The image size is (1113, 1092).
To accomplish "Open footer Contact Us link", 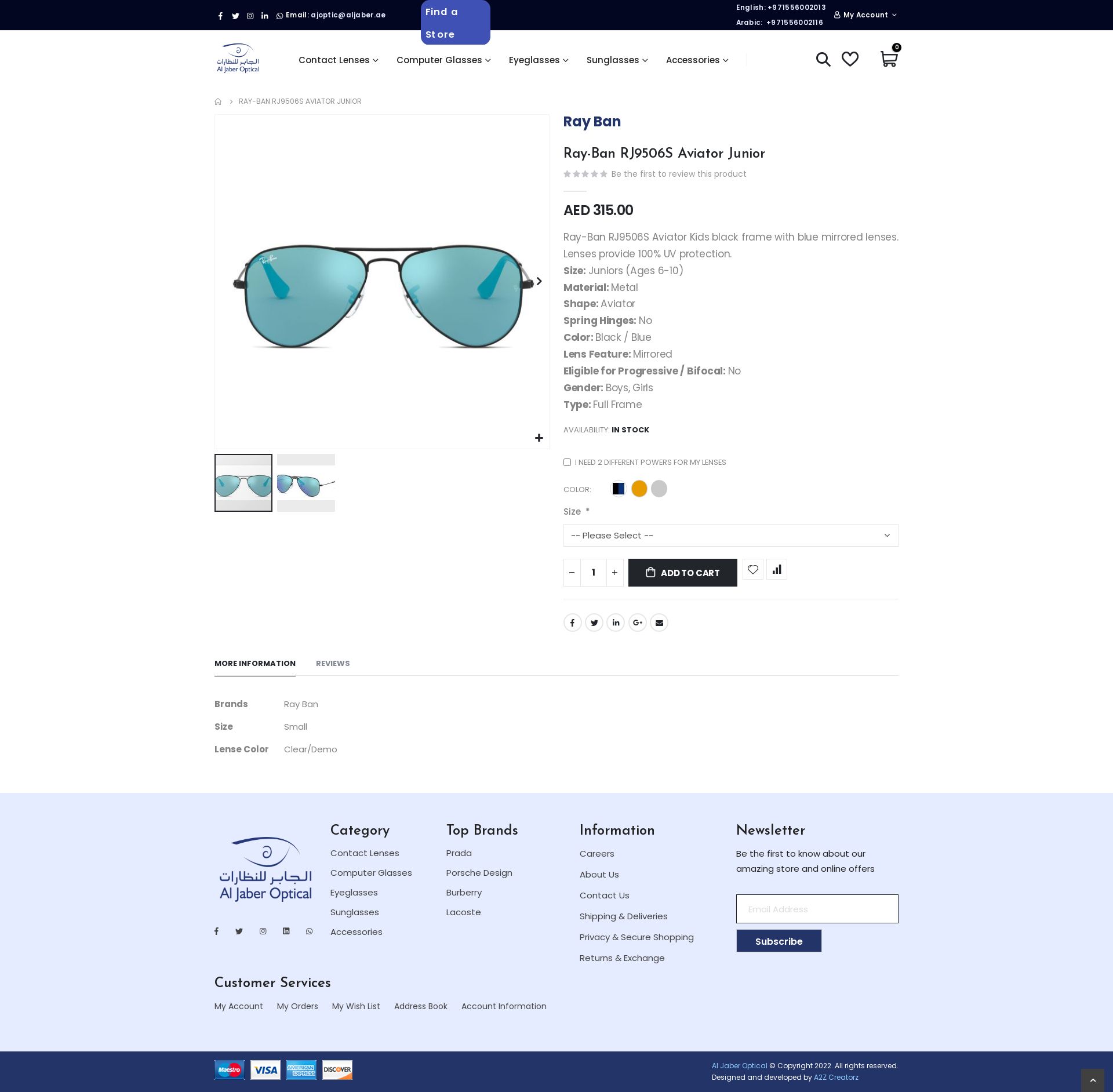I will (605, 896).
